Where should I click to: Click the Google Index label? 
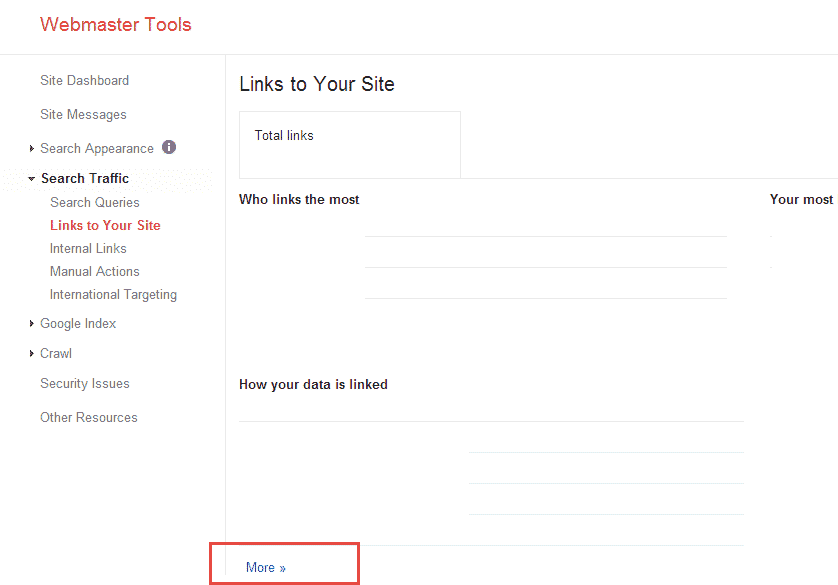click(x=78, y=324)
